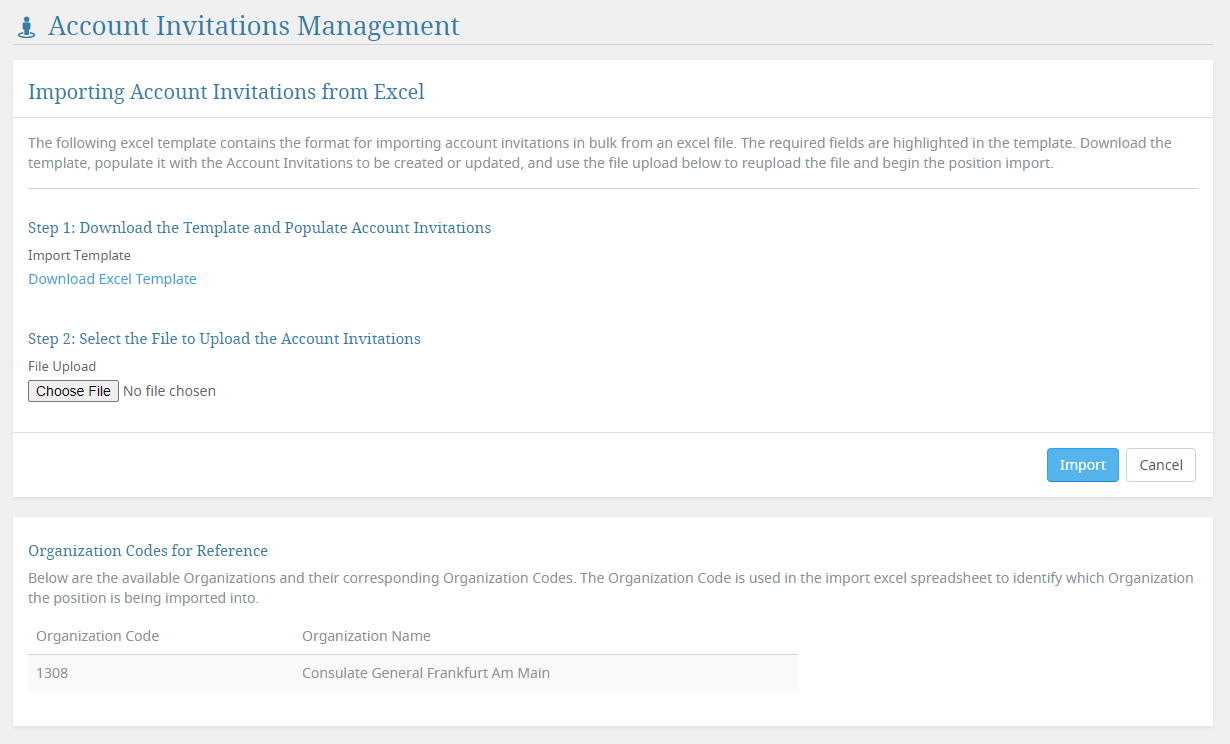Click the Account Invitations Management person icon
The width and height of the screenshot is (1230, 744).
(x=28, y=28)
